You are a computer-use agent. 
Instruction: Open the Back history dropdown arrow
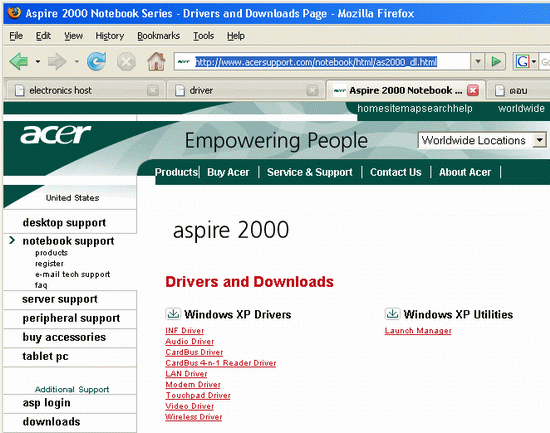tap(38, 62)
